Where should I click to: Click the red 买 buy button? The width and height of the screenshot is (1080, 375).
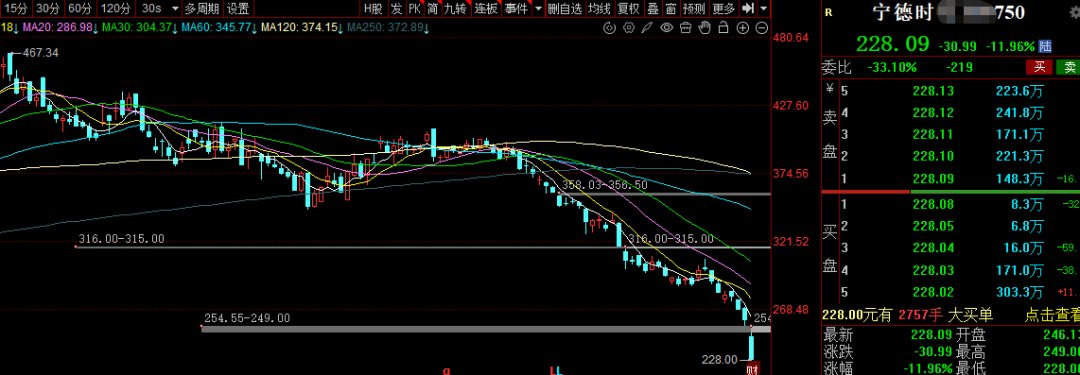(1039, 67)
